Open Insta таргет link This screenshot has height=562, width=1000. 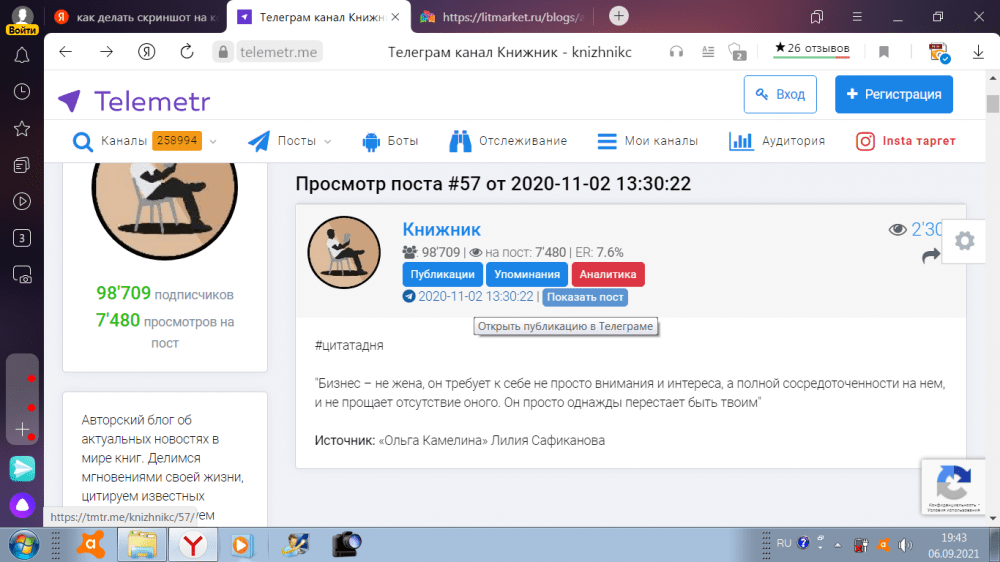tap(906, 141)
